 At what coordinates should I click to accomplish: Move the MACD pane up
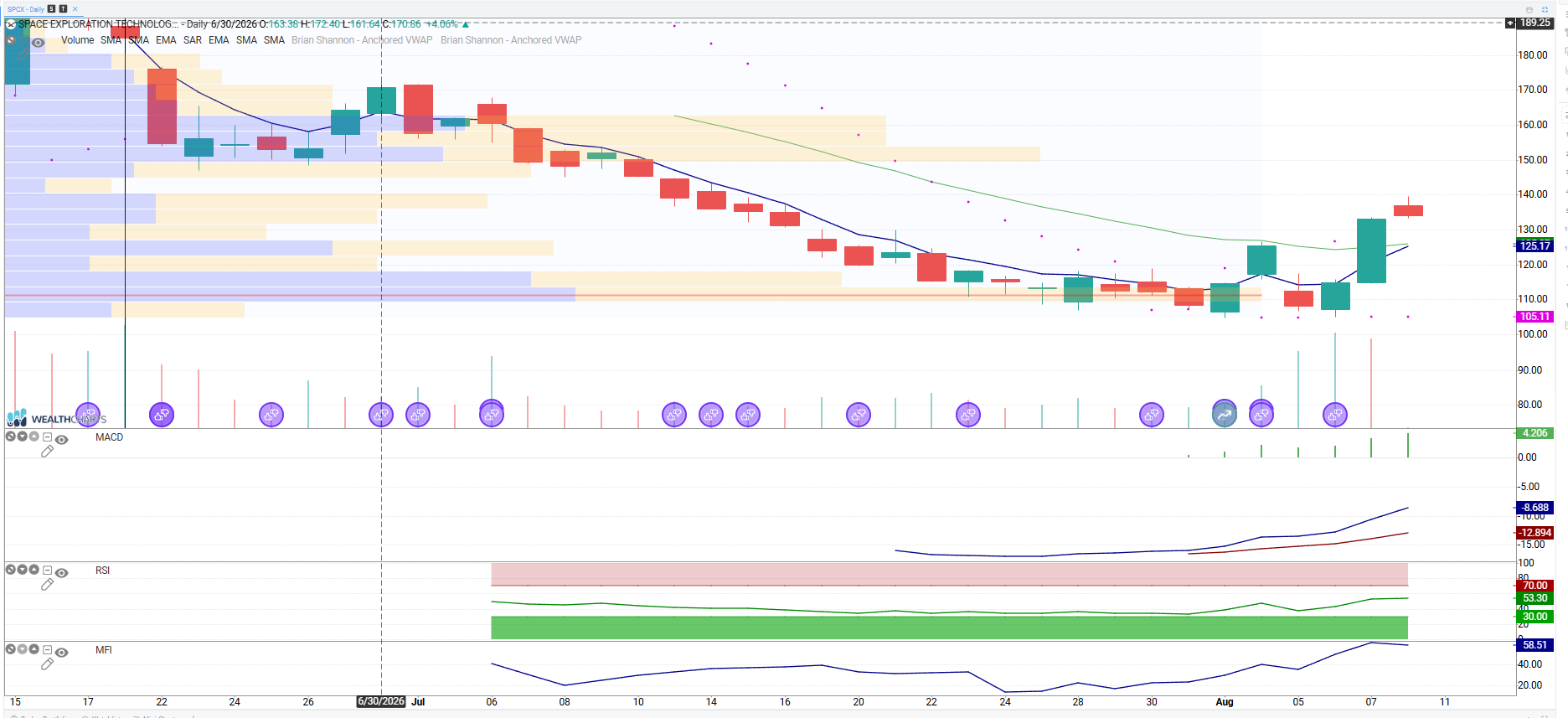coord(34,436)
